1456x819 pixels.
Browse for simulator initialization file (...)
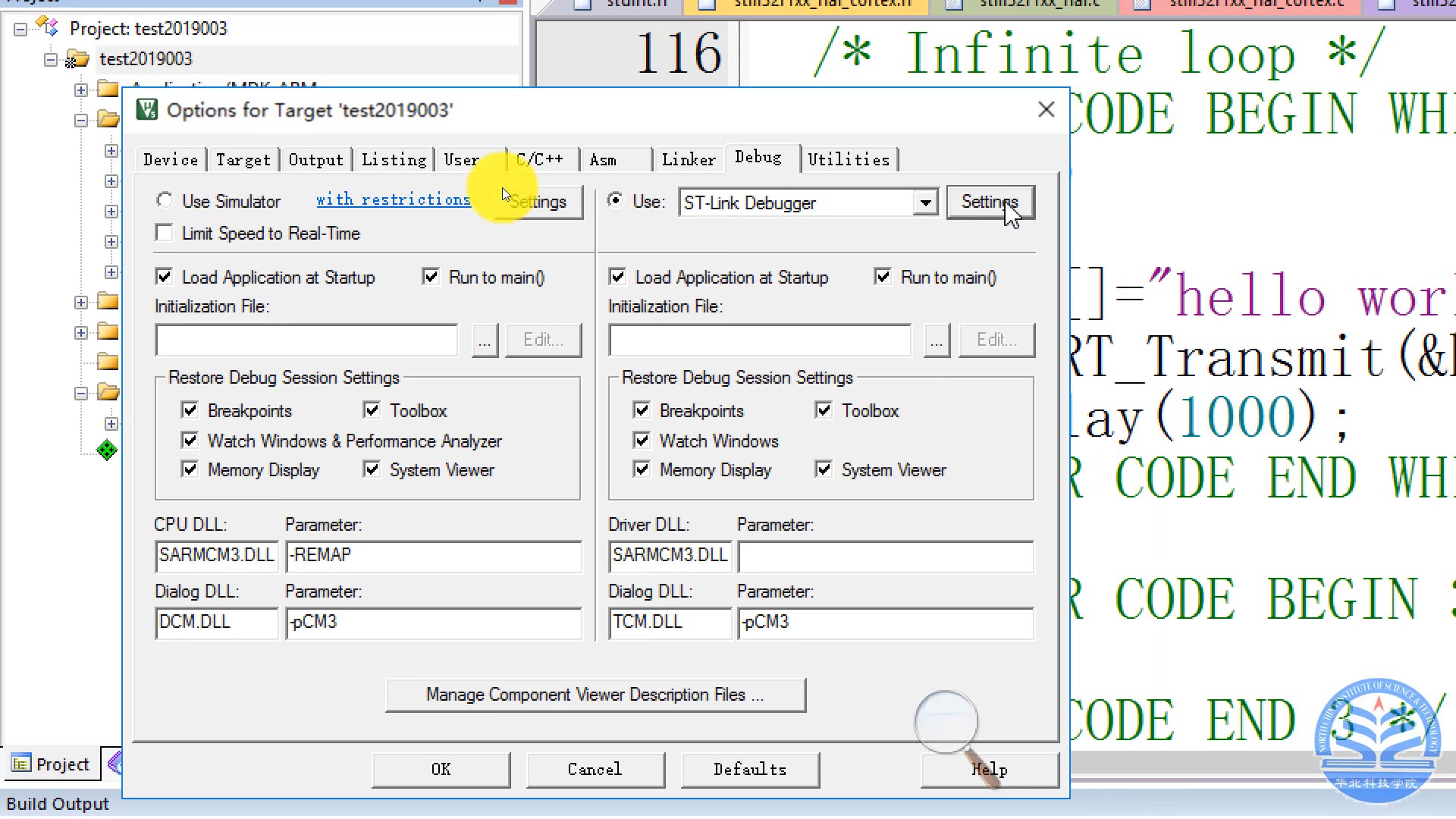click(485, 340)
